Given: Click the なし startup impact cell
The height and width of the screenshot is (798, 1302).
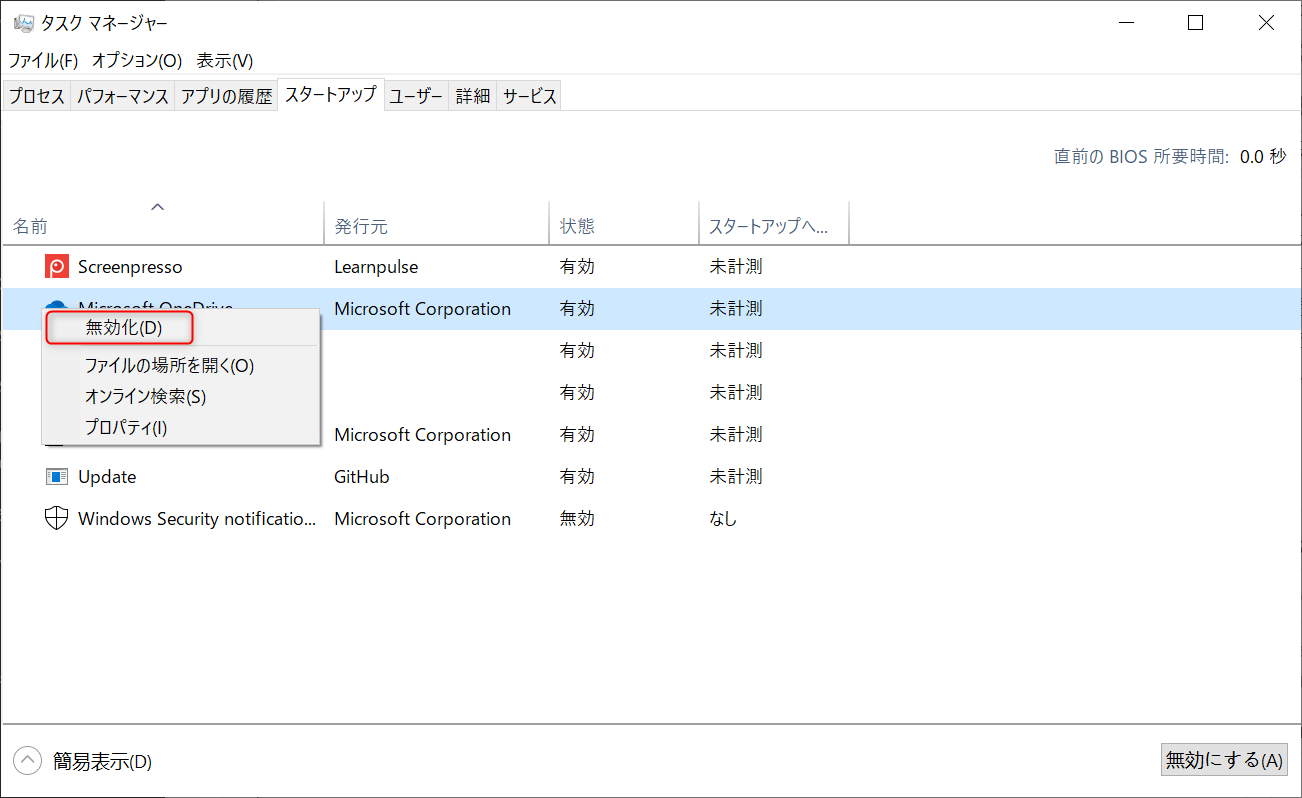Looking at the screenshot, I should click(x=723, y=519).
